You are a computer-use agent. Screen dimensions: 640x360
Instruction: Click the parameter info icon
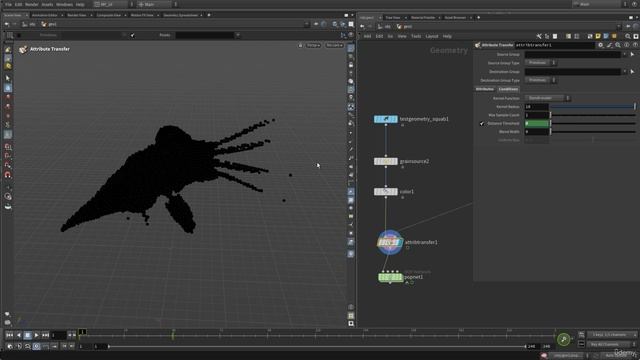coord(627,45)
